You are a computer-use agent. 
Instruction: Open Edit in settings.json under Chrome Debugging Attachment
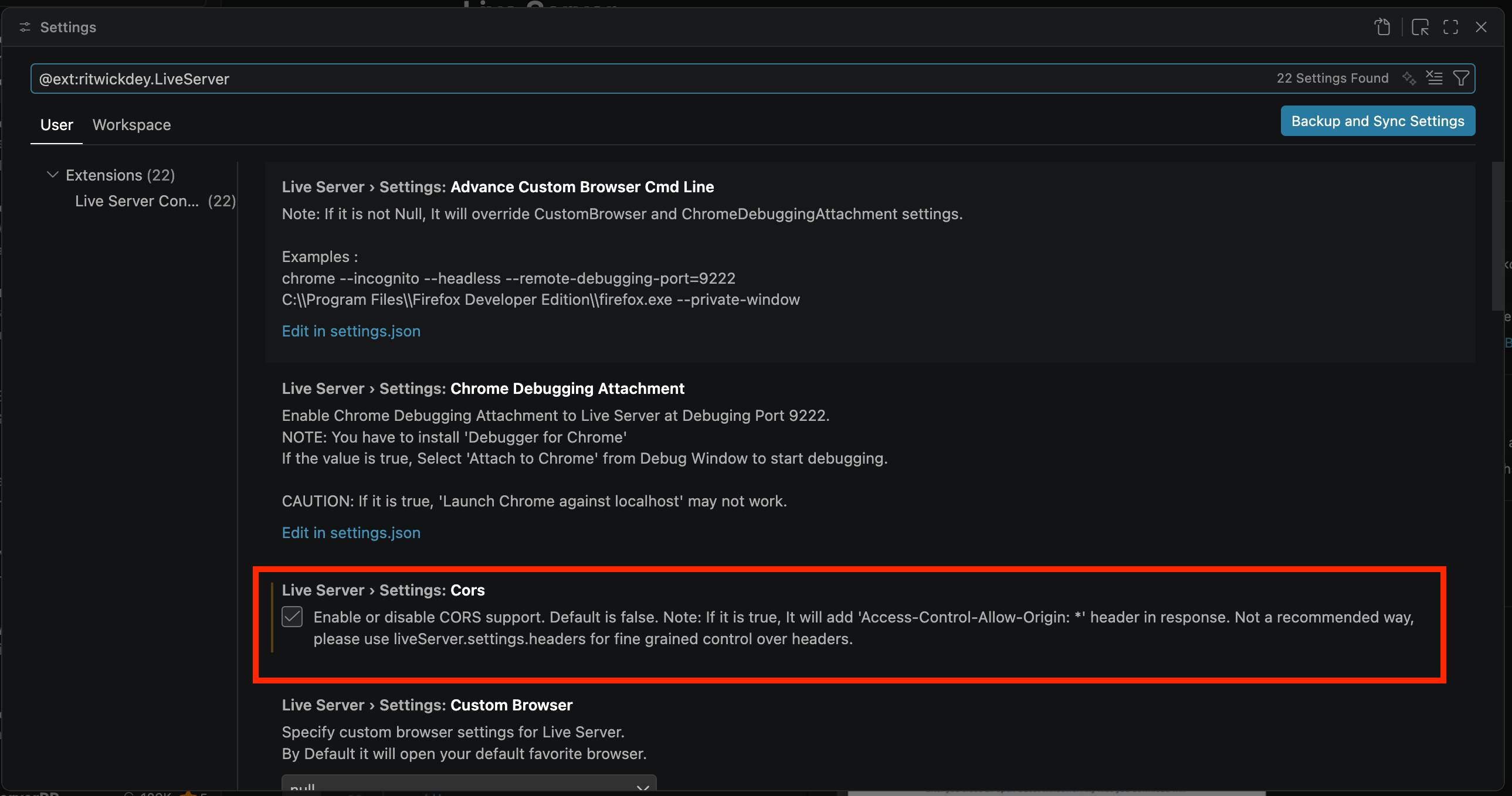point(351,533)
